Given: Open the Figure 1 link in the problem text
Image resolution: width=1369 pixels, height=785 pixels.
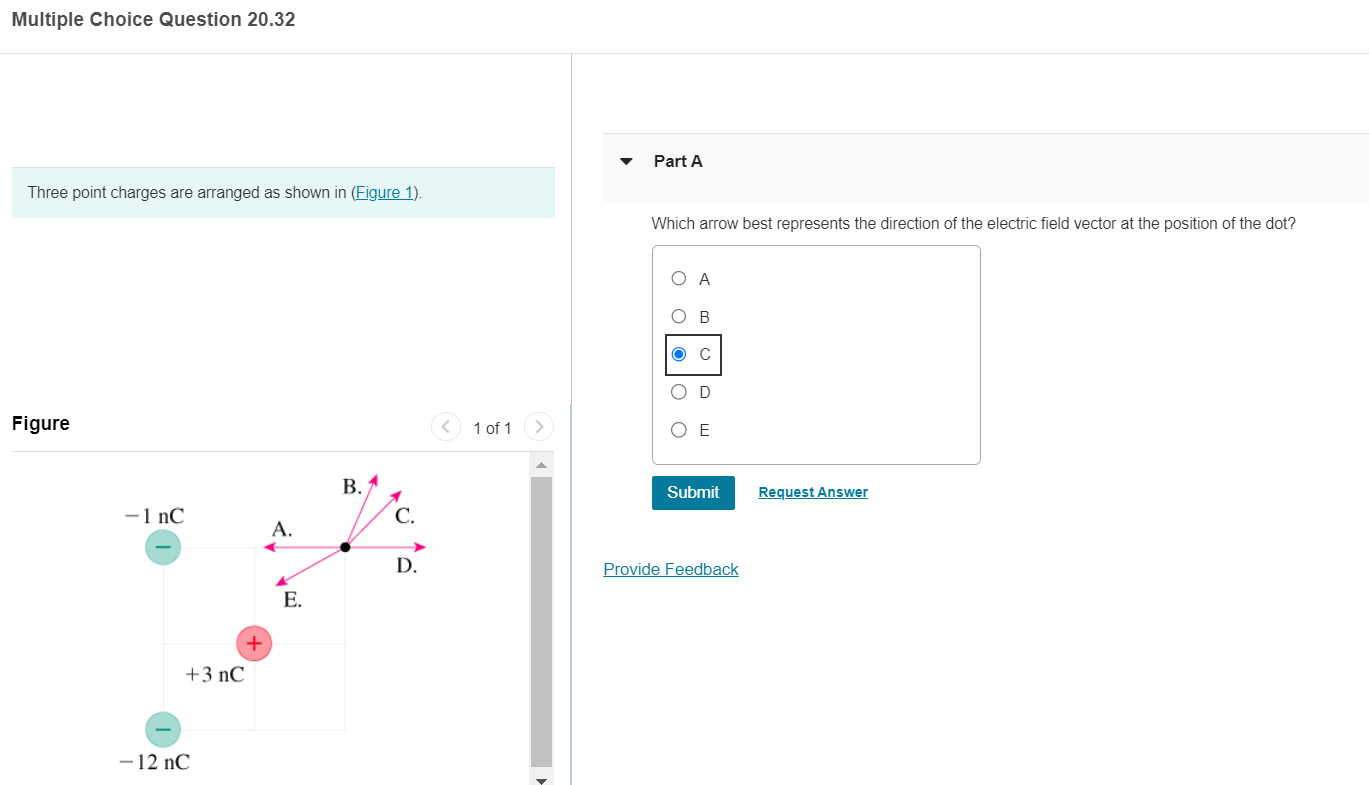Looking at the screenshot, I should 384,192.
